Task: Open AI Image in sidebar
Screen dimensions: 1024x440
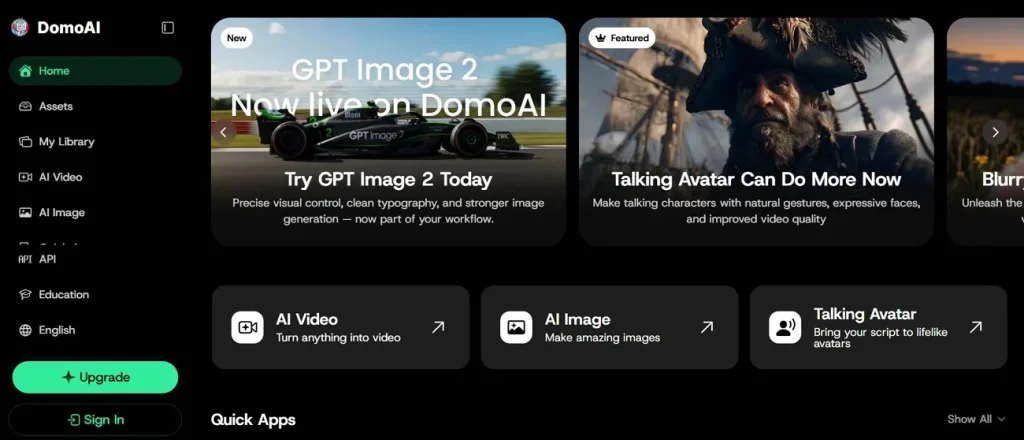Action: 95,212
